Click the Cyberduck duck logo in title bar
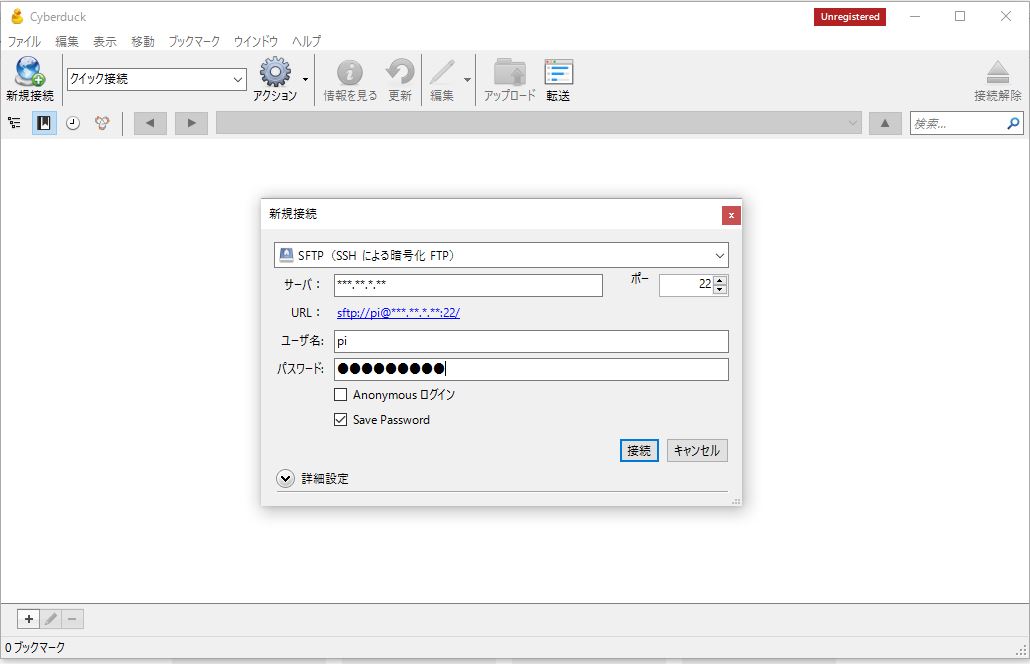Viewport: 1030px width, 664px height. click(x=17, y=16)
